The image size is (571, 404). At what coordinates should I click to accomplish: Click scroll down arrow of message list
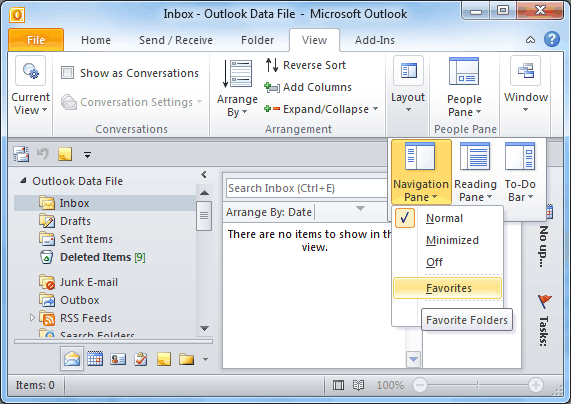pos(413,359)
